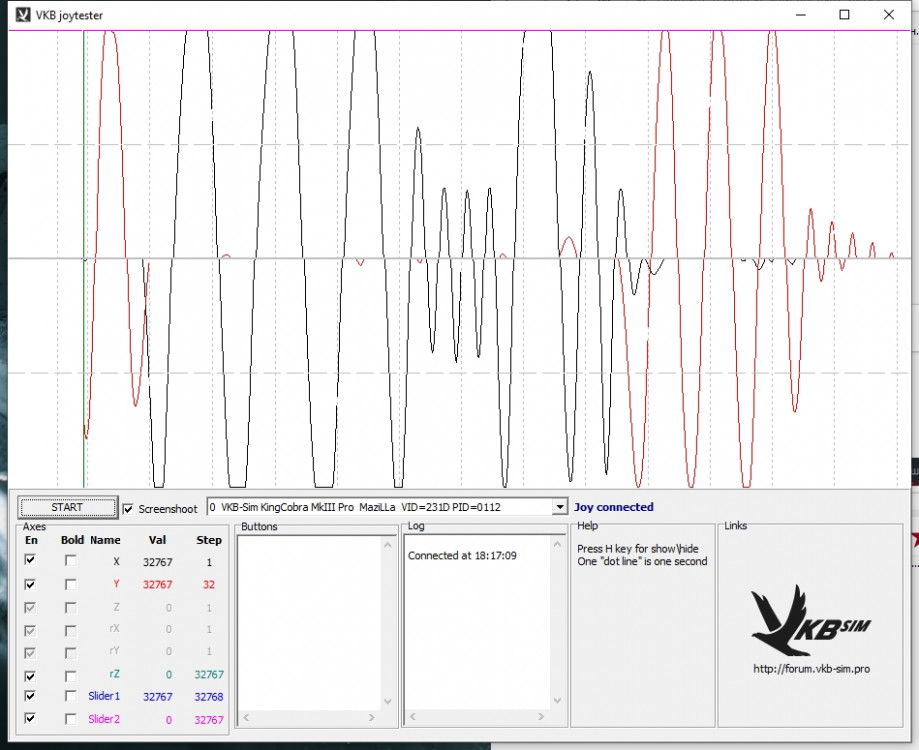919x750 pixels.
Task: Close the VKB joytester window
Action: (889, 15)
